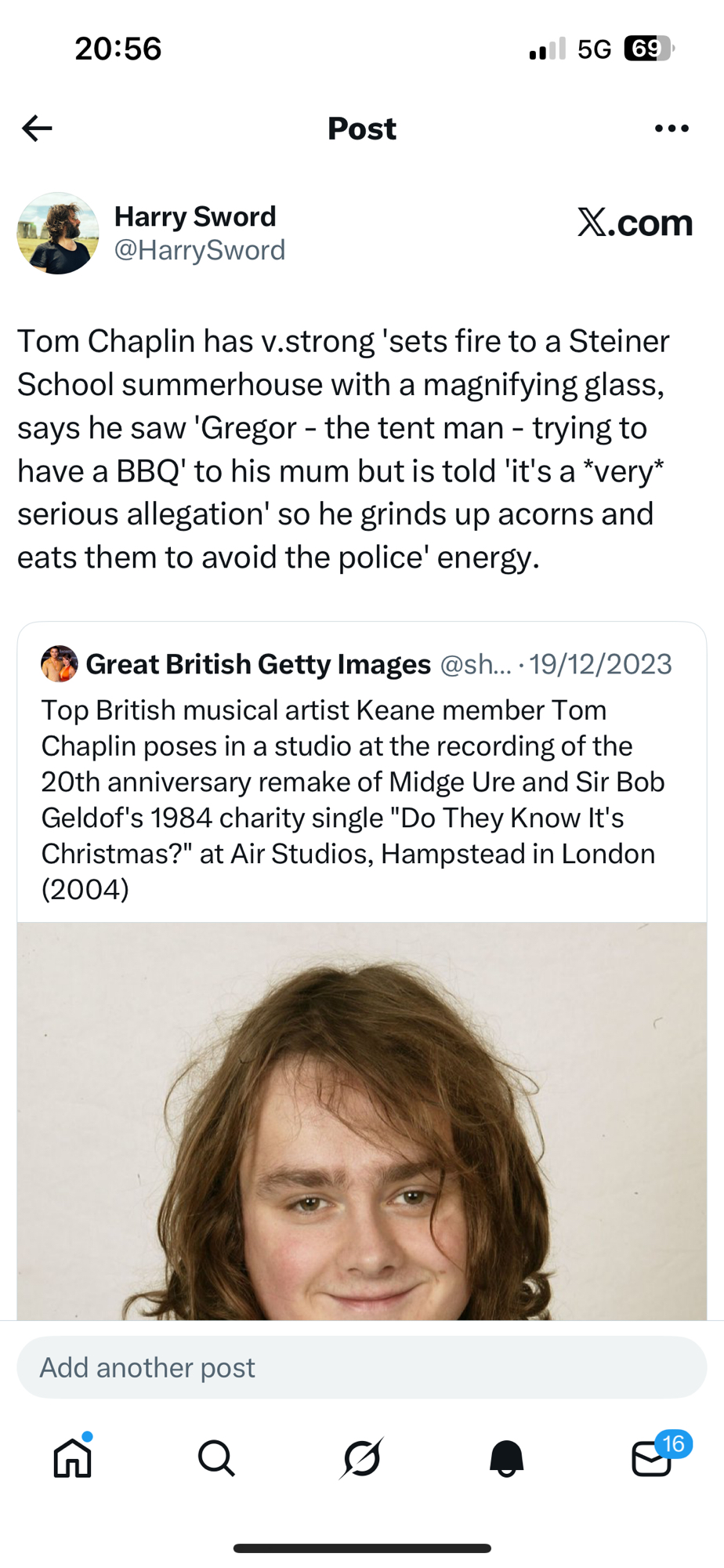This screenshot has width=724, height=1568.
Task: Open the Notifications bell tab
Action: point(507,1458)
